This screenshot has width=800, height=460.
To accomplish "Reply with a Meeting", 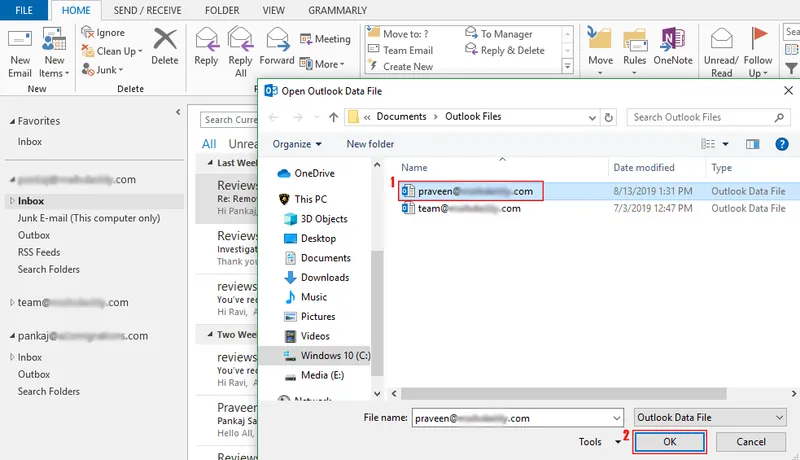I will tap(326, 39).
